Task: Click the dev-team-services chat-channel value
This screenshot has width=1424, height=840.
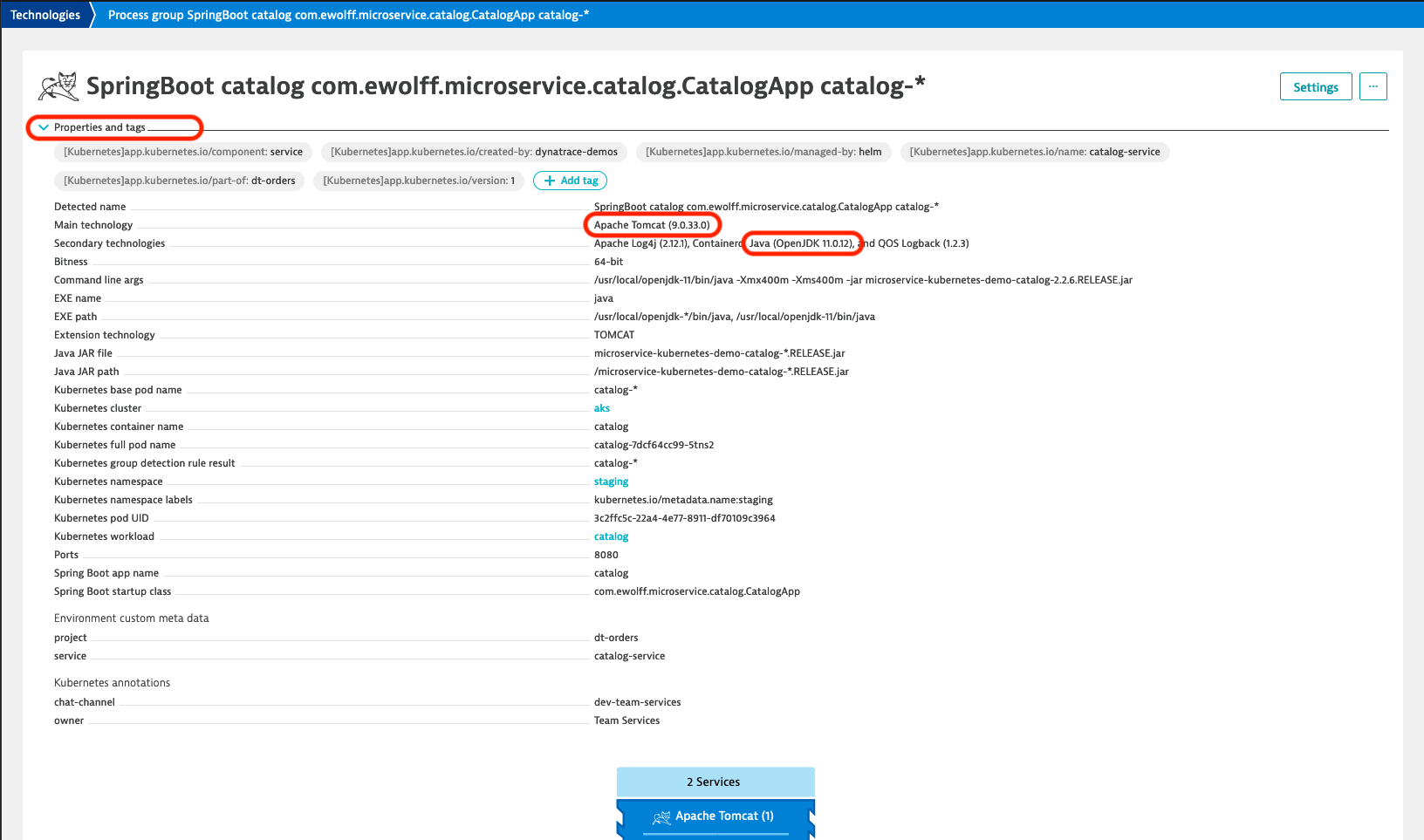Action: [638, 702]
